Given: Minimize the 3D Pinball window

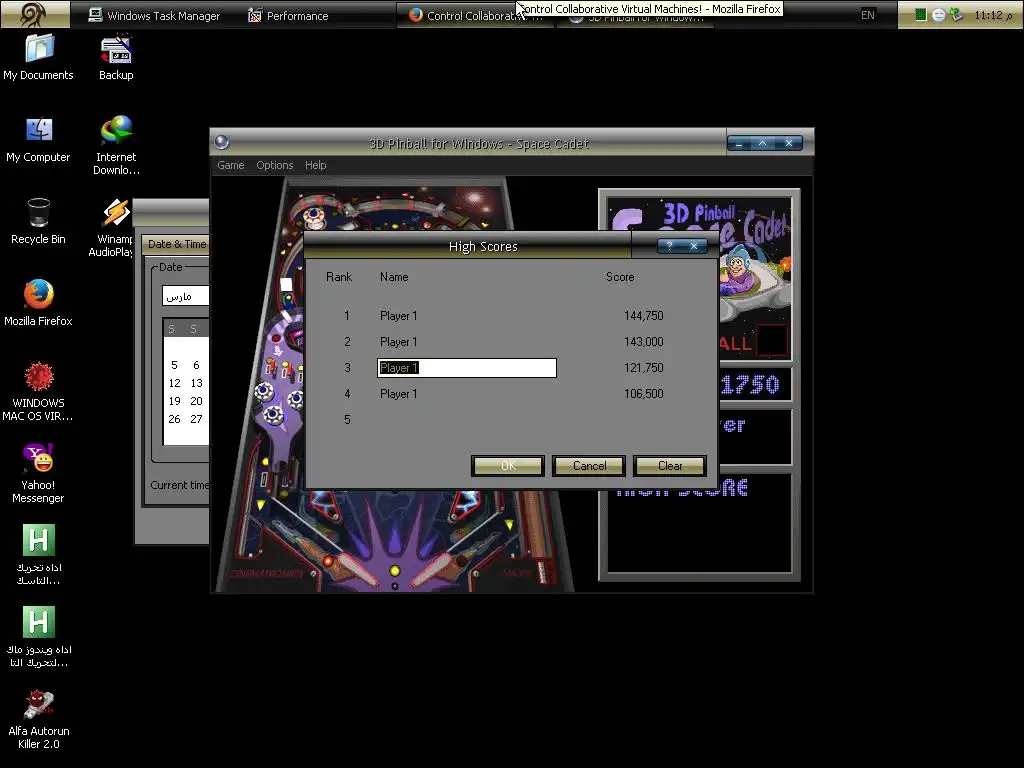Looking at the screenshot, I should 739,143.
